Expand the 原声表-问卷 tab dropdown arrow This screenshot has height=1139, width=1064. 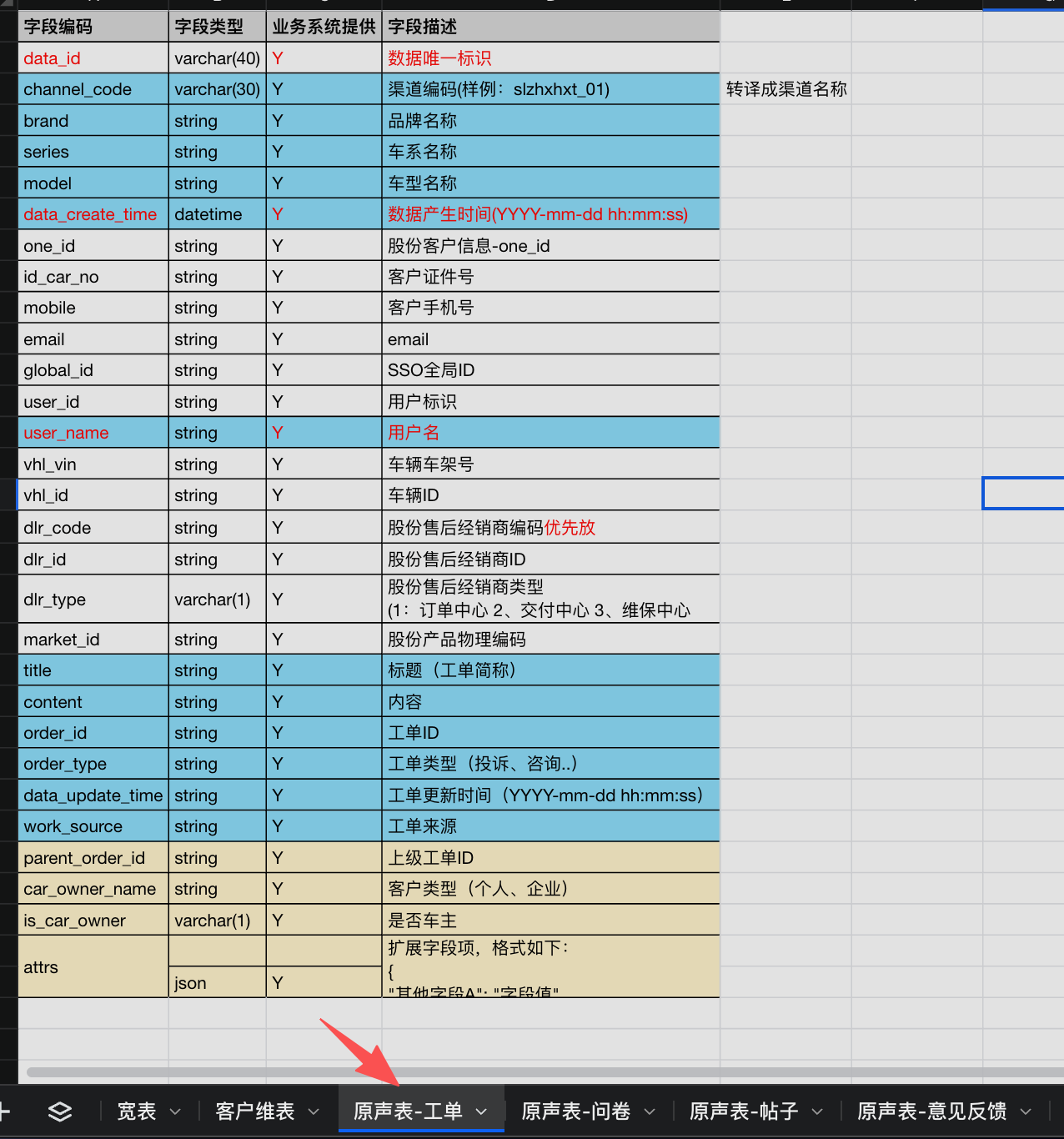click(650, 1111)
